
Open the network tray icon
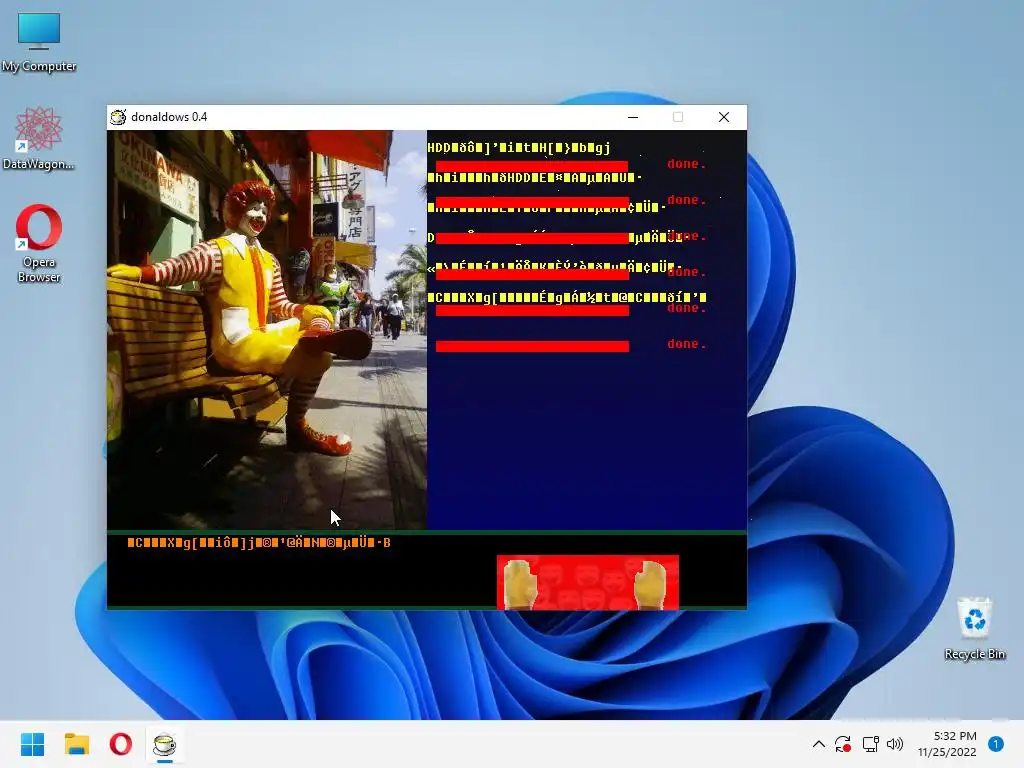(870, 744)
